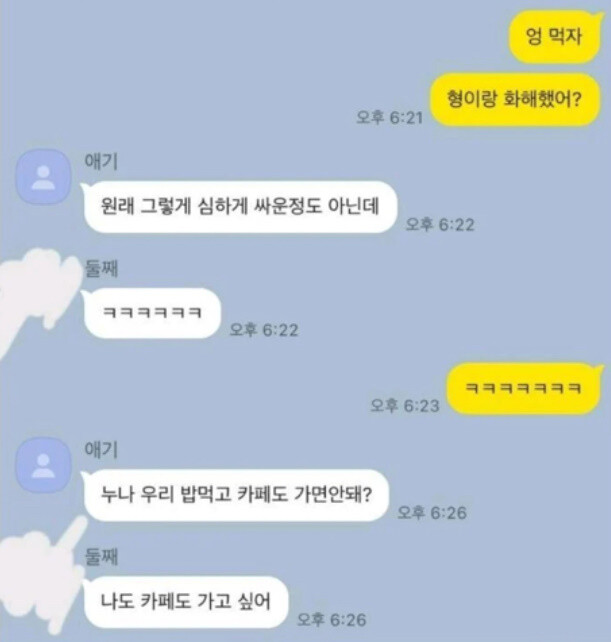611x642 pixels.
Task: Select the yellow "형이랑 화해했어?" message
Action: (x=514, y=99)
